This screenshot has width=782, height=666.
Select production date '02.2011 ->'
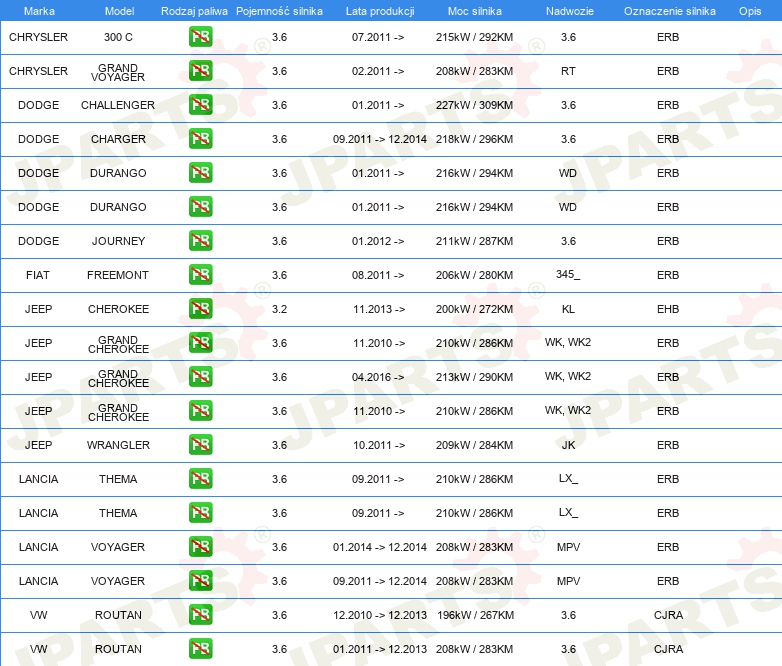click(378, 71)
